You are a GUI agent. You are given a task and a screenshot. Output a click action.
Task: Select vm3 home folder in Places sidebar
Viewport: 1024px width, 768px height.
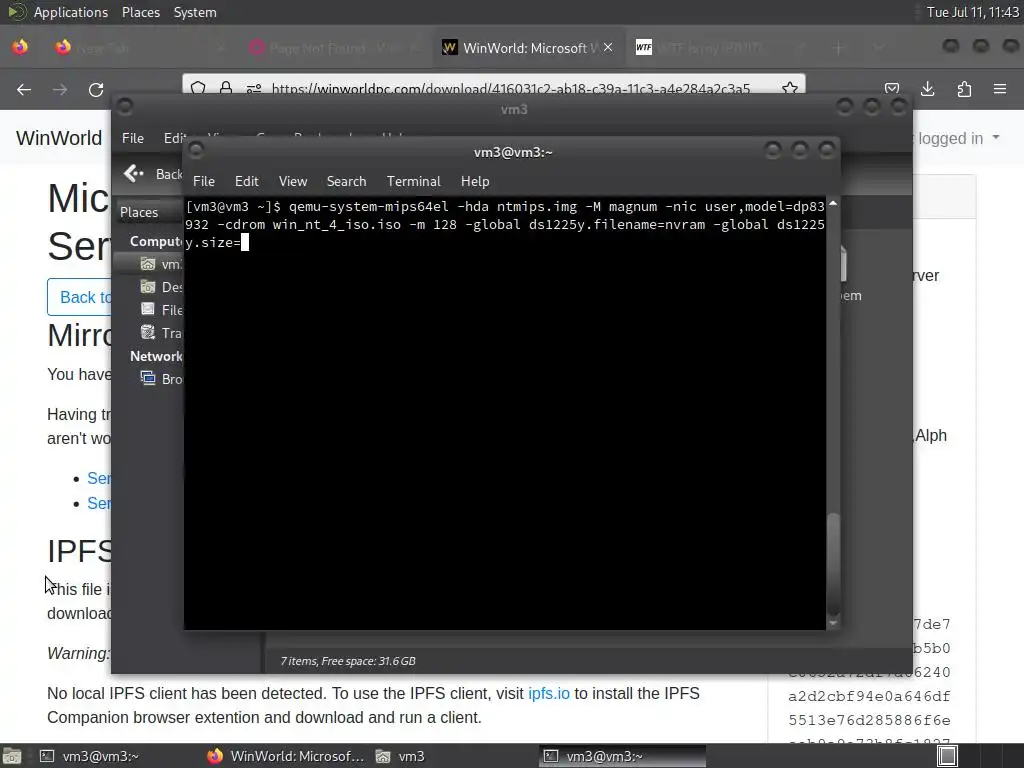pos(150,264)
